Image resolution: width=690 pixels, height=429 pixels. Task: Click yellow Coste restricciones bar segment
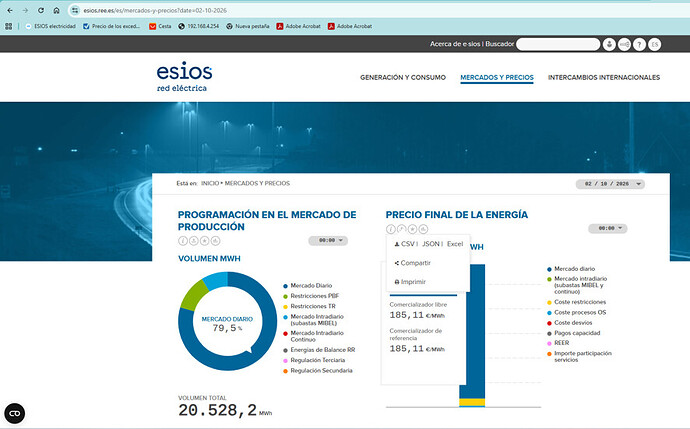click(472, 402)
